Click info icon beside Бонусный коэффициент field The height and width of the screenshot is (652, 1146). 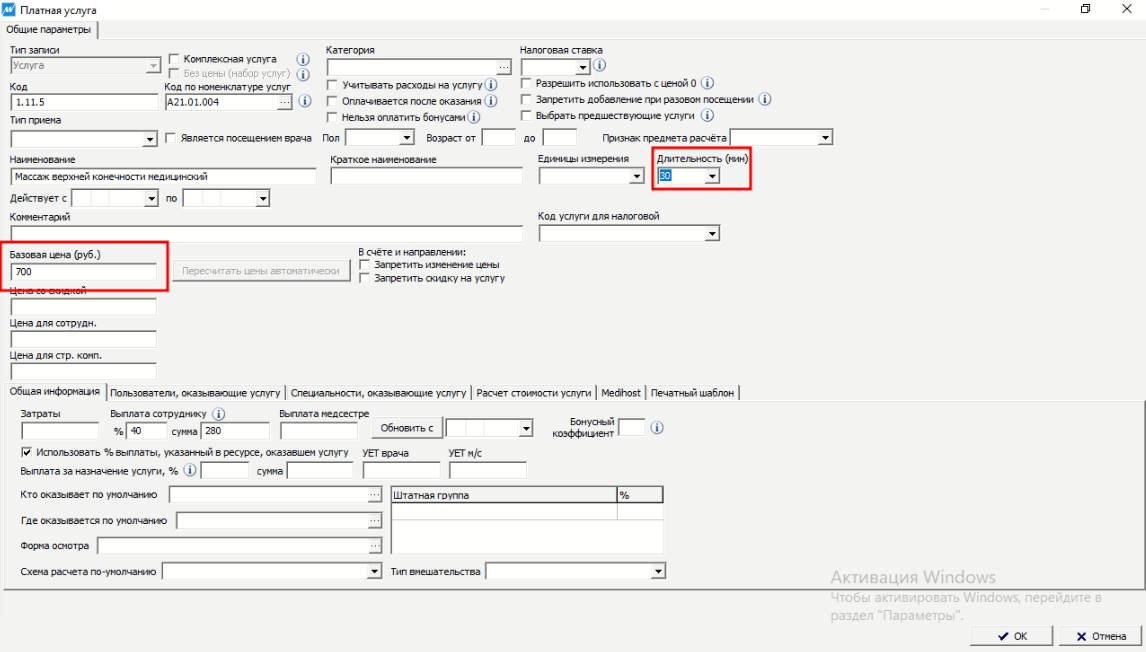point(657,428)
